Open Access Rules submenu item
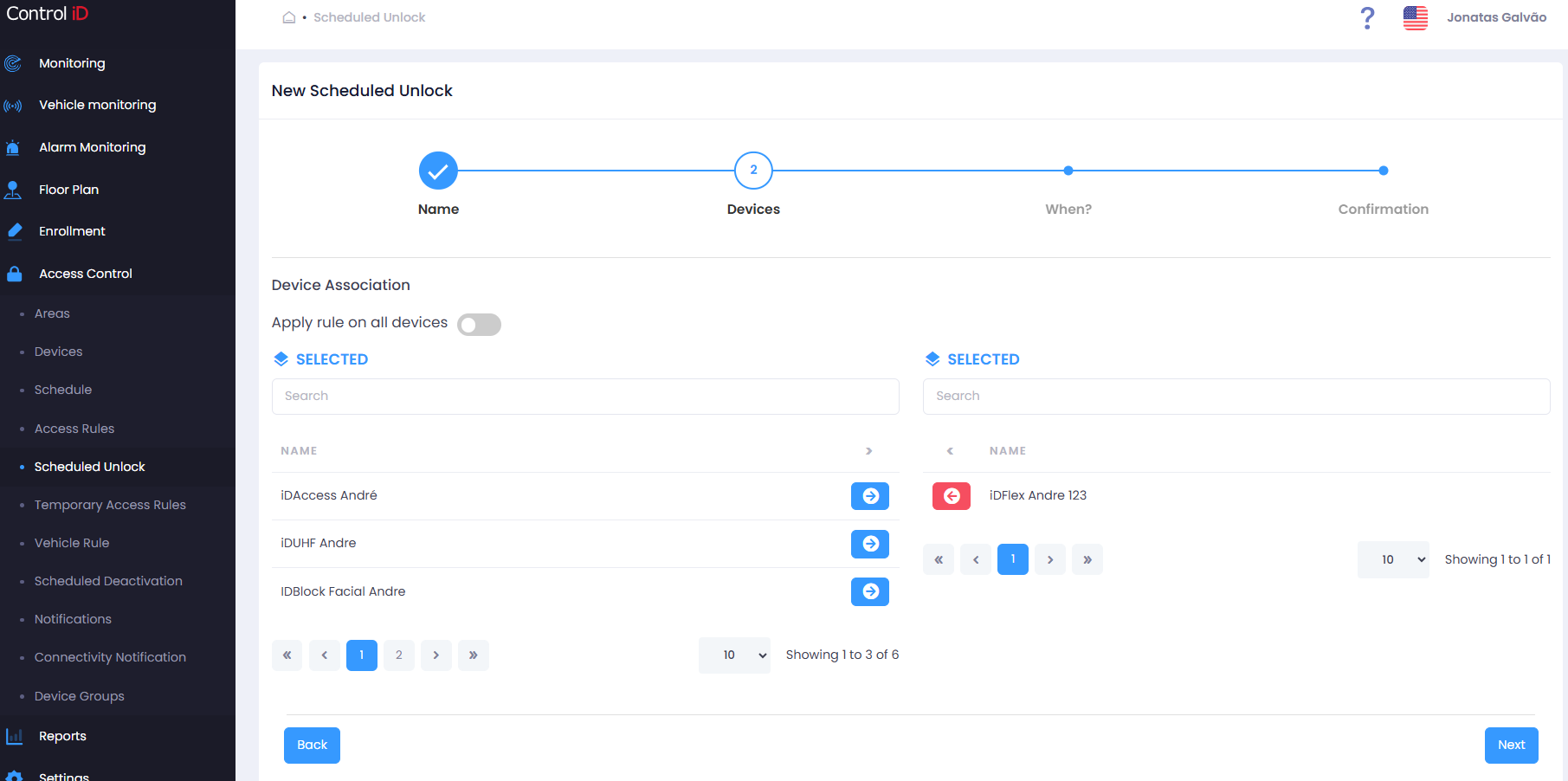Image resolution: width=1568 pixels, height=781 pixels. tap(74, 429)
